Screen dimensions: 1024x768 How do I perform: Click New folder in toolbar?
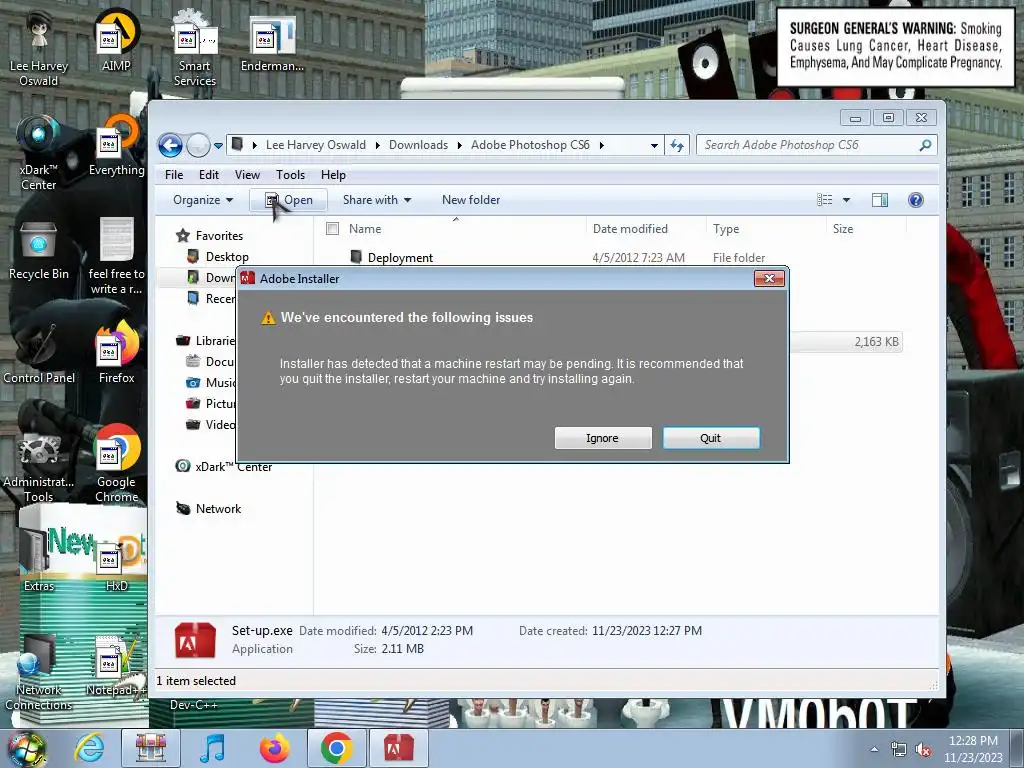pyautogui.click(x=471, y=200)
